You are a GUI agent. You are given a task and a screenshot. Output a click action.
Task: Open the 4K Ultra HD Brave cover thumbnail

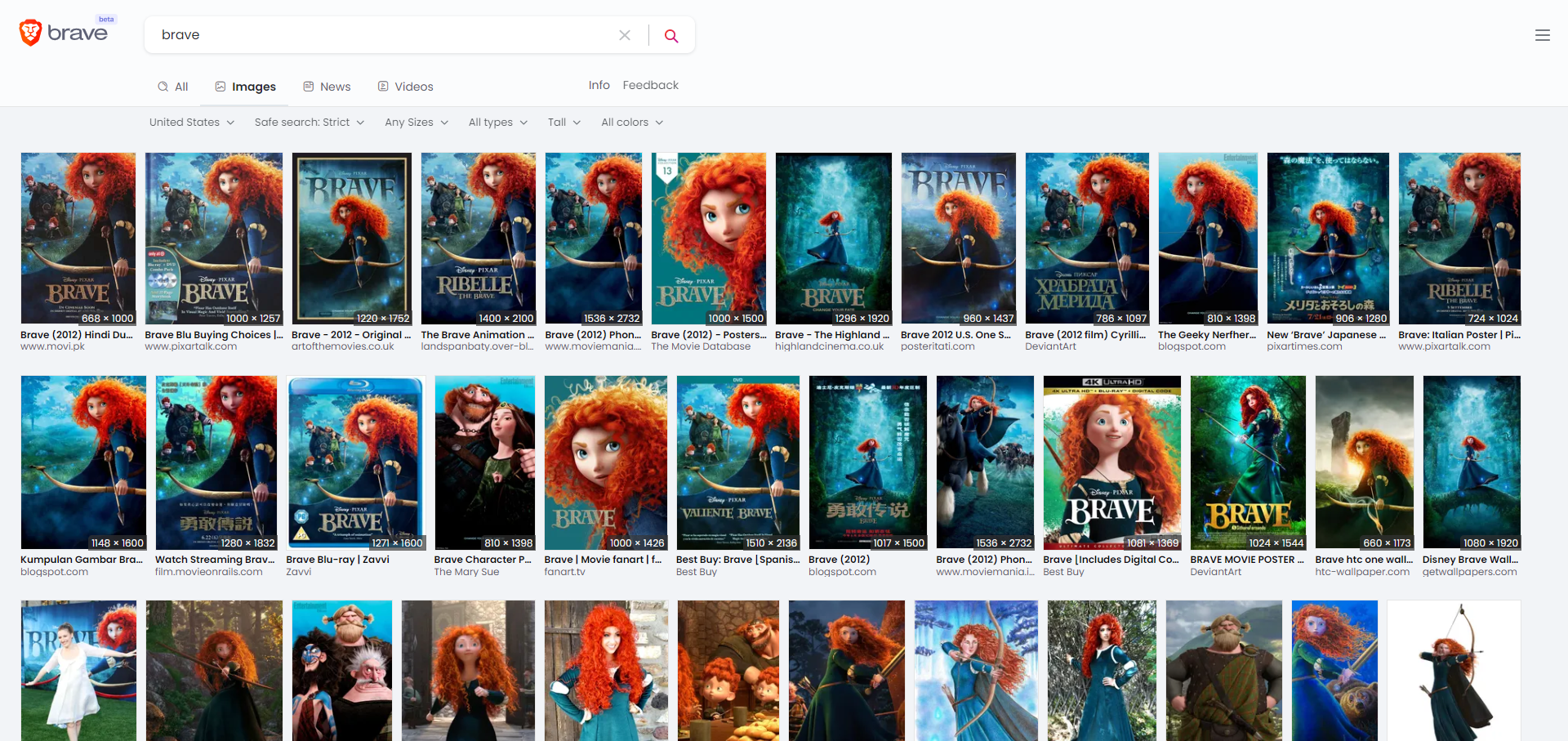pyautogui.click(x=1112, y=462)
